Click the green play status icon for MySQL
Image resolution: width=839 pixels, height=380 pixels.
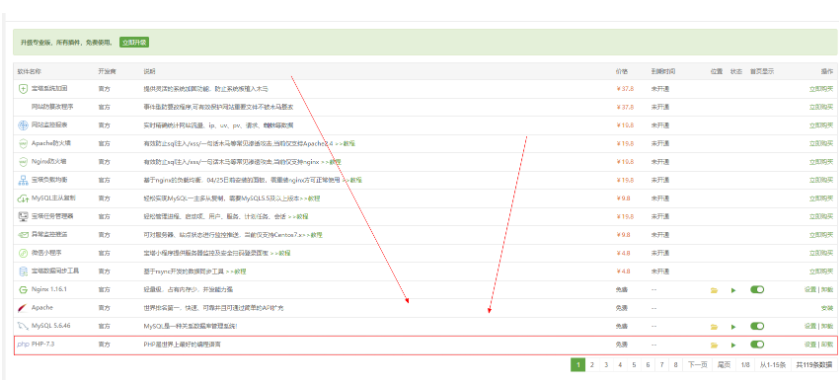pyautogui.click(x=734, y=326)
